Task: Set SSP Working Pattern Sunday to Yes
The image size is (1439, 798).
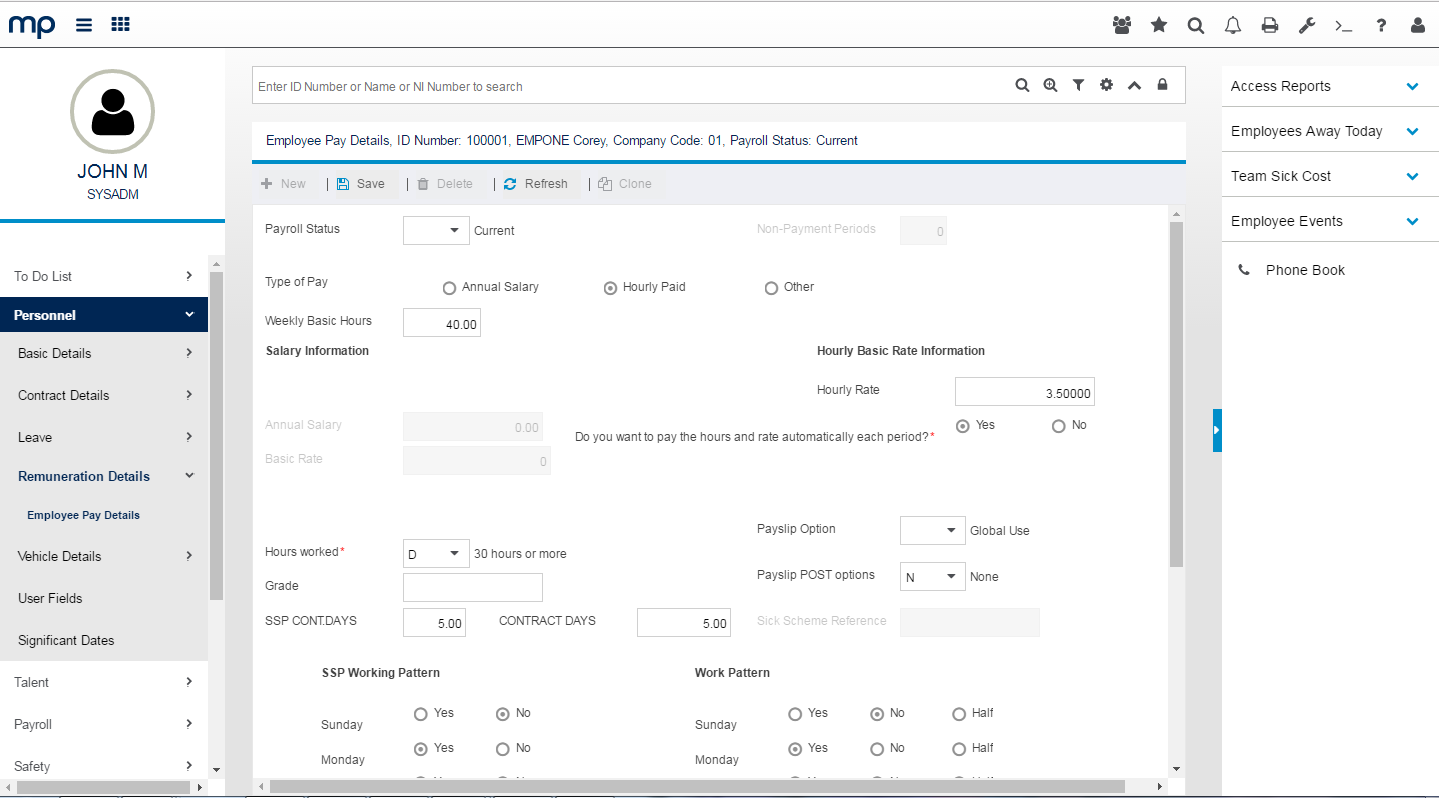Action: 421,714
